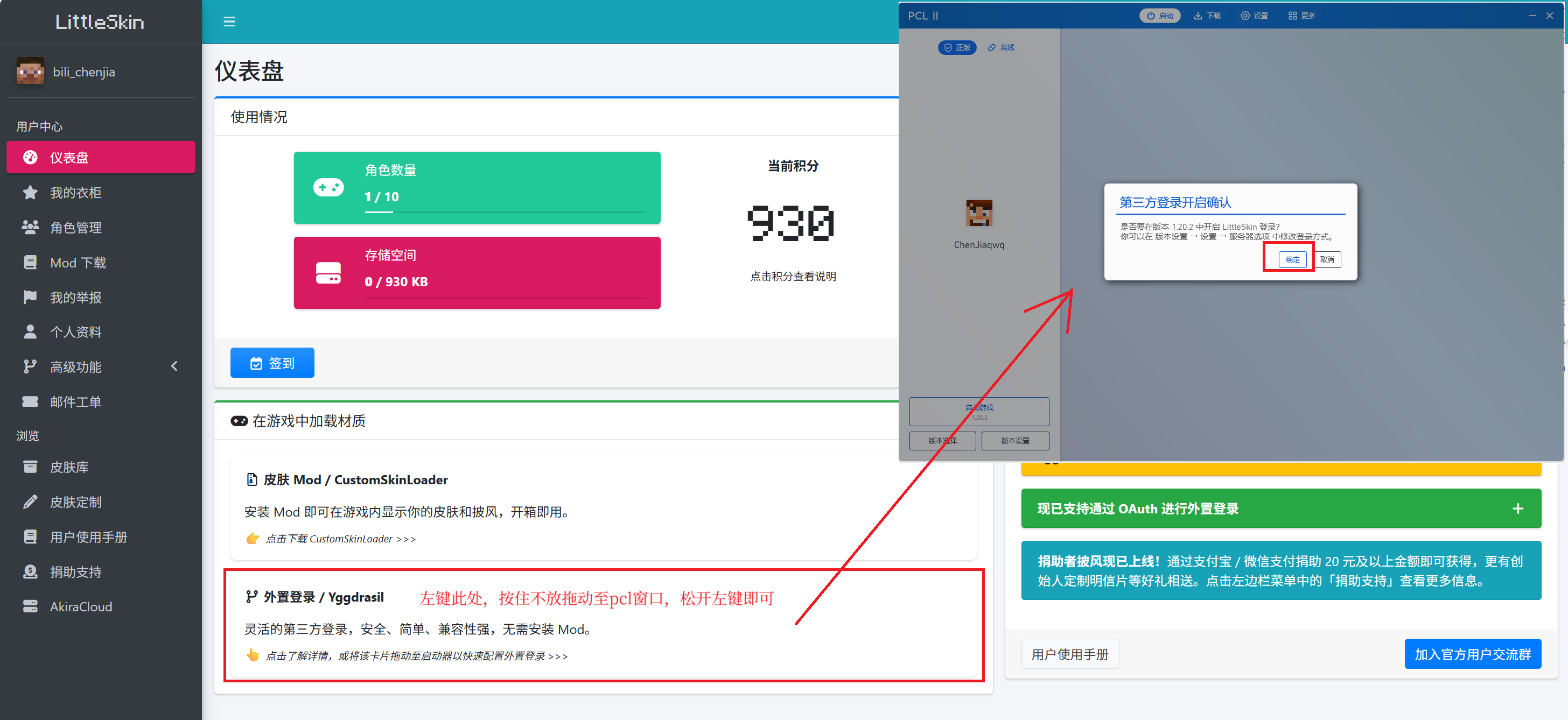Switch to 离线 offline login mode
Screen dimensions: 1568x720
click(x=1000, y=47)
